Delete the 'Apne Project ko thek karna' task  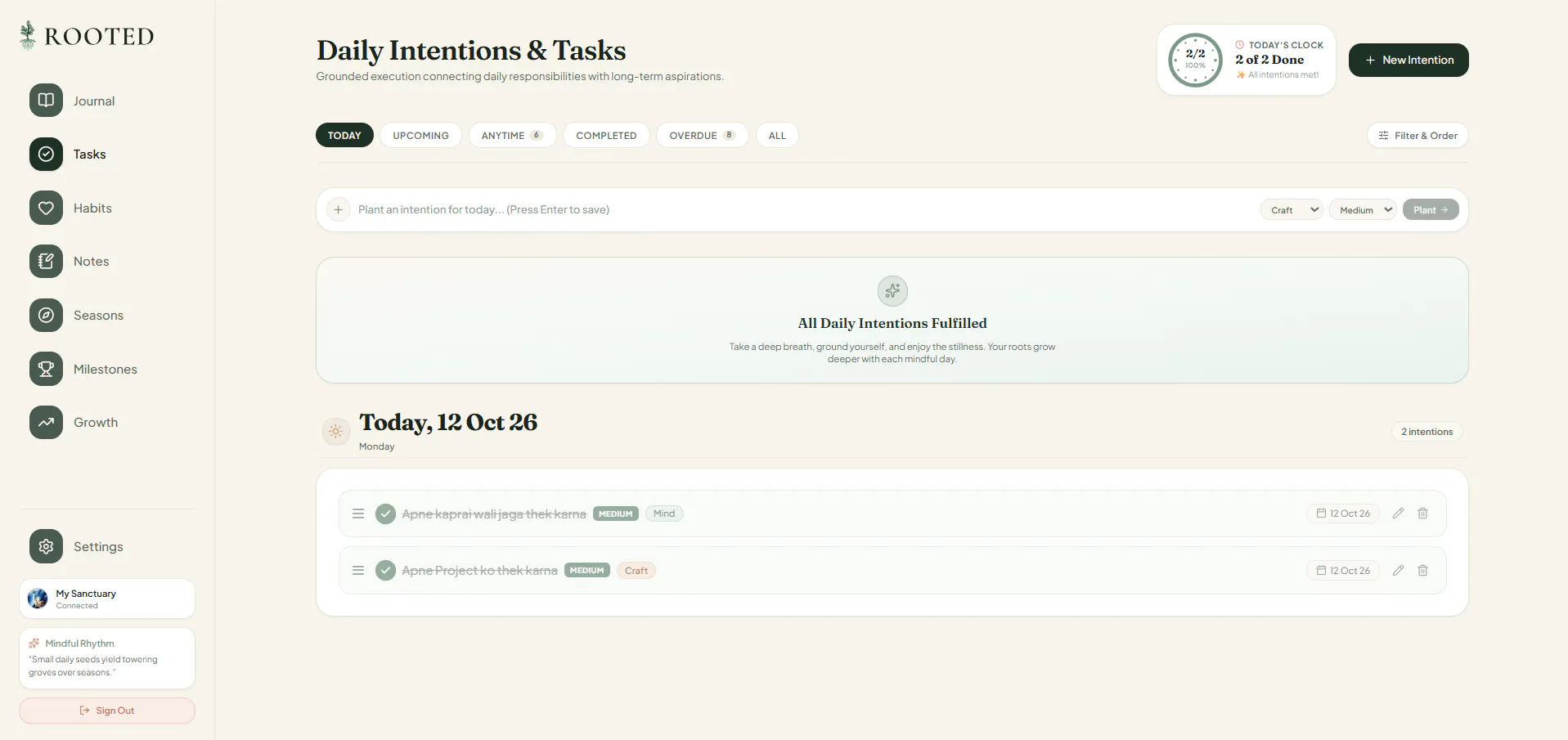click(x=1422, y=571)
